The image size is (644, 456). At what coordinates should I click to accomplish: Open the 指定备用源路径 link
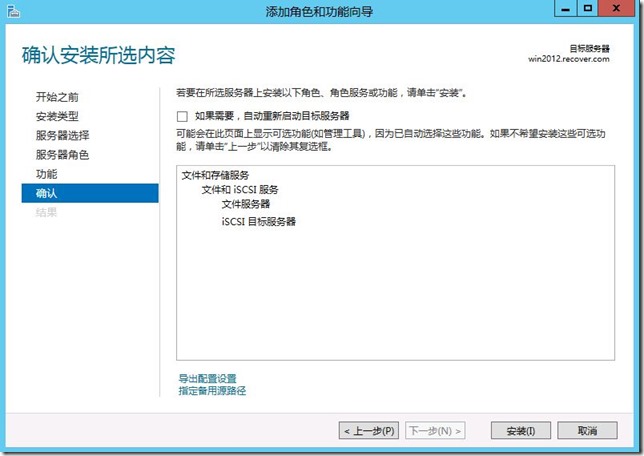click(x=212, y=391)
